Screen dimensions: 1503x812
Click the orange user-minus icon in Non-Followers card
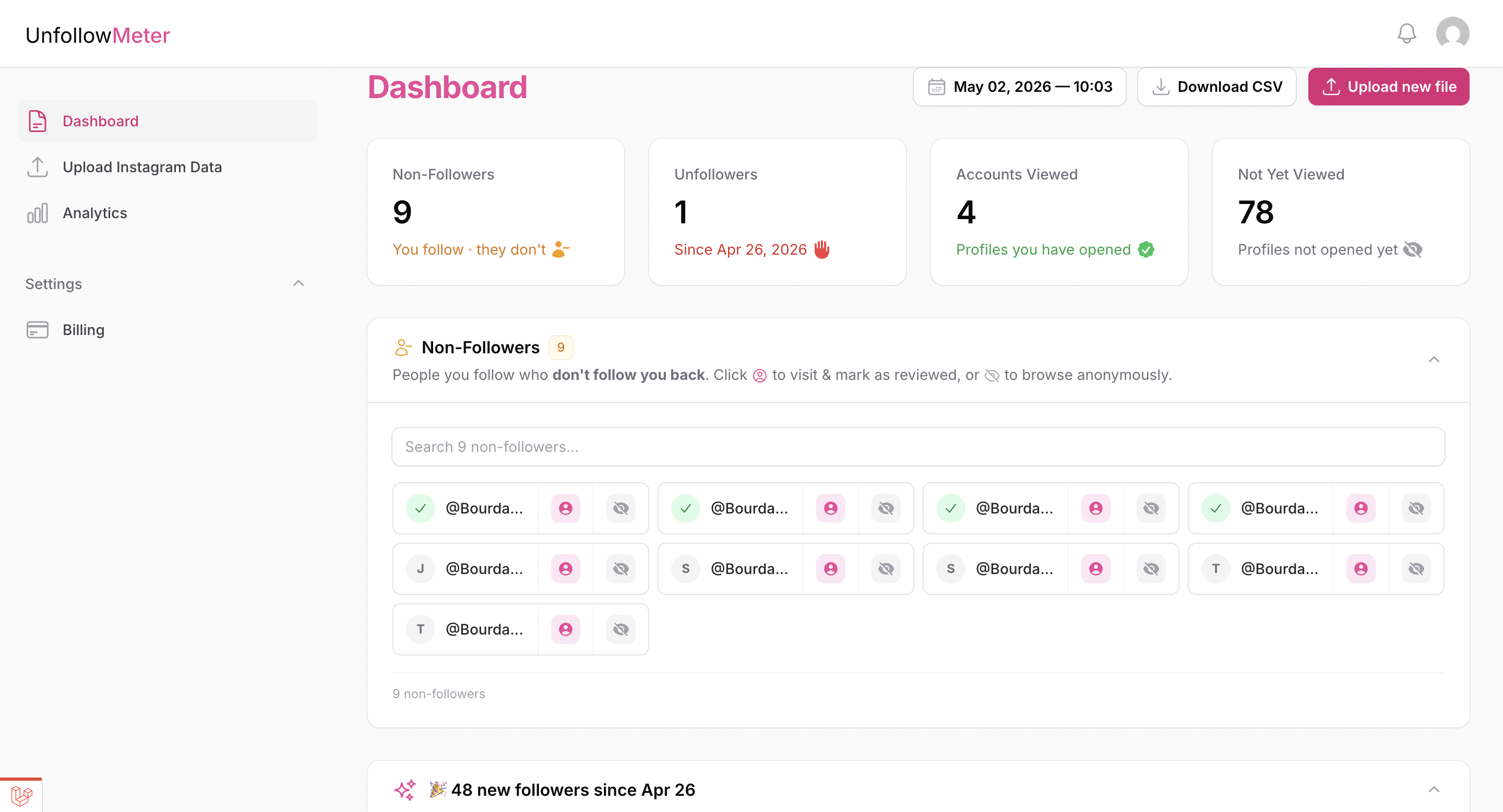coord(560,249)
